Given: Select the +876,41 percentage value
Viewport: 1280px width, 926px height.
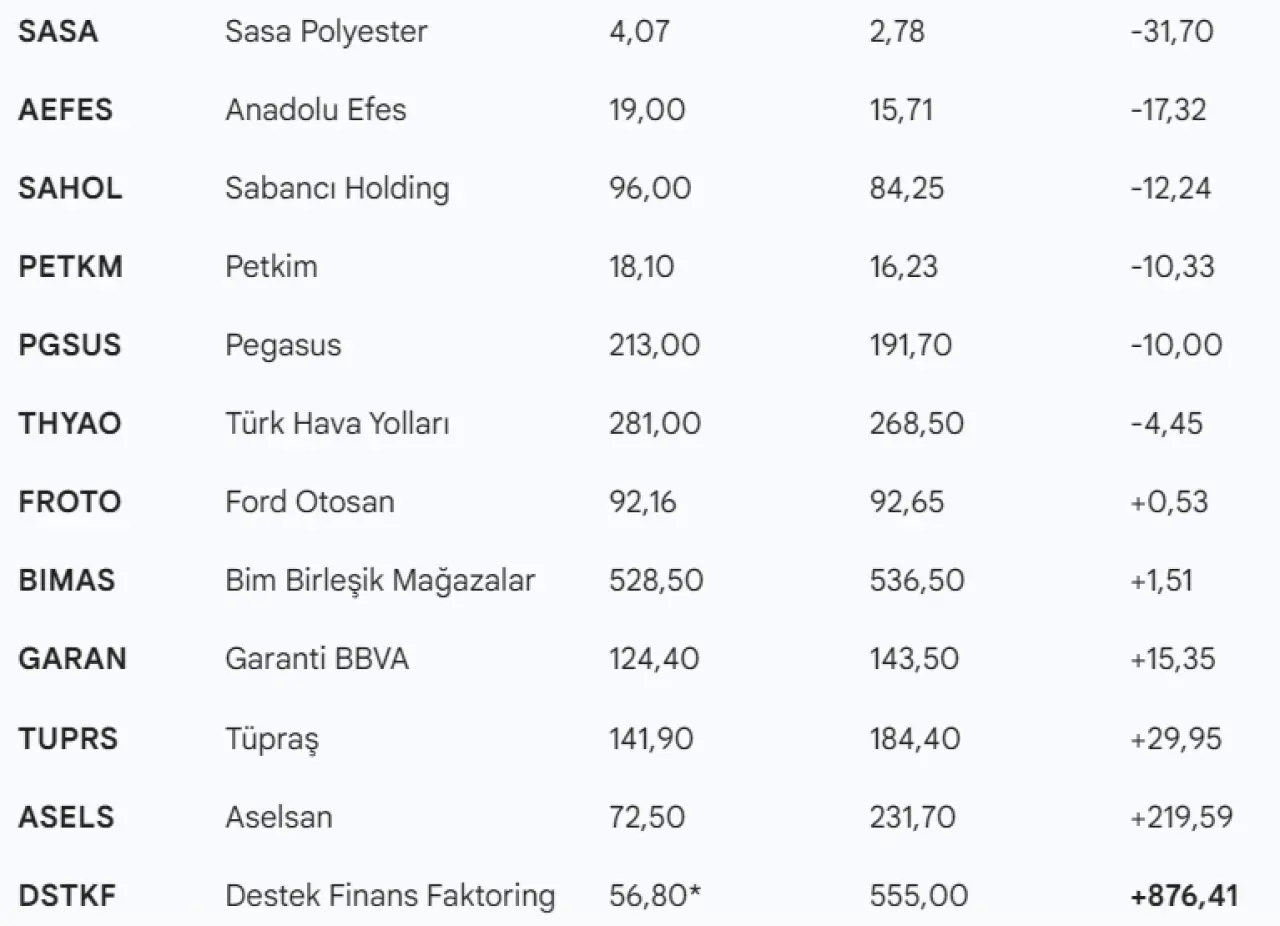Looking at the screenshot, I should [1184, 896].
